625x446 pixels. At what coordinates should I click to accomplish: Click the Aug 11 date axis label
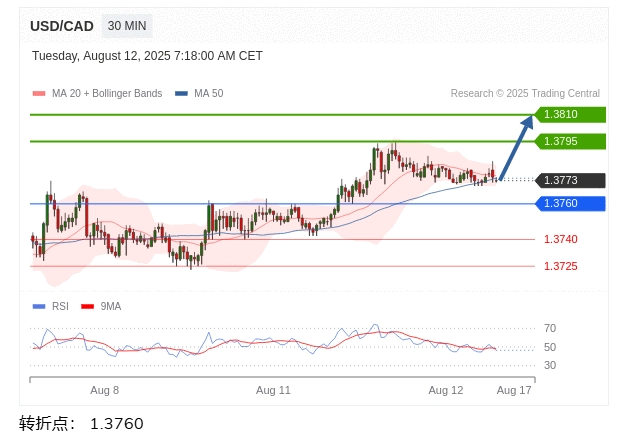(x=273, y=390)
